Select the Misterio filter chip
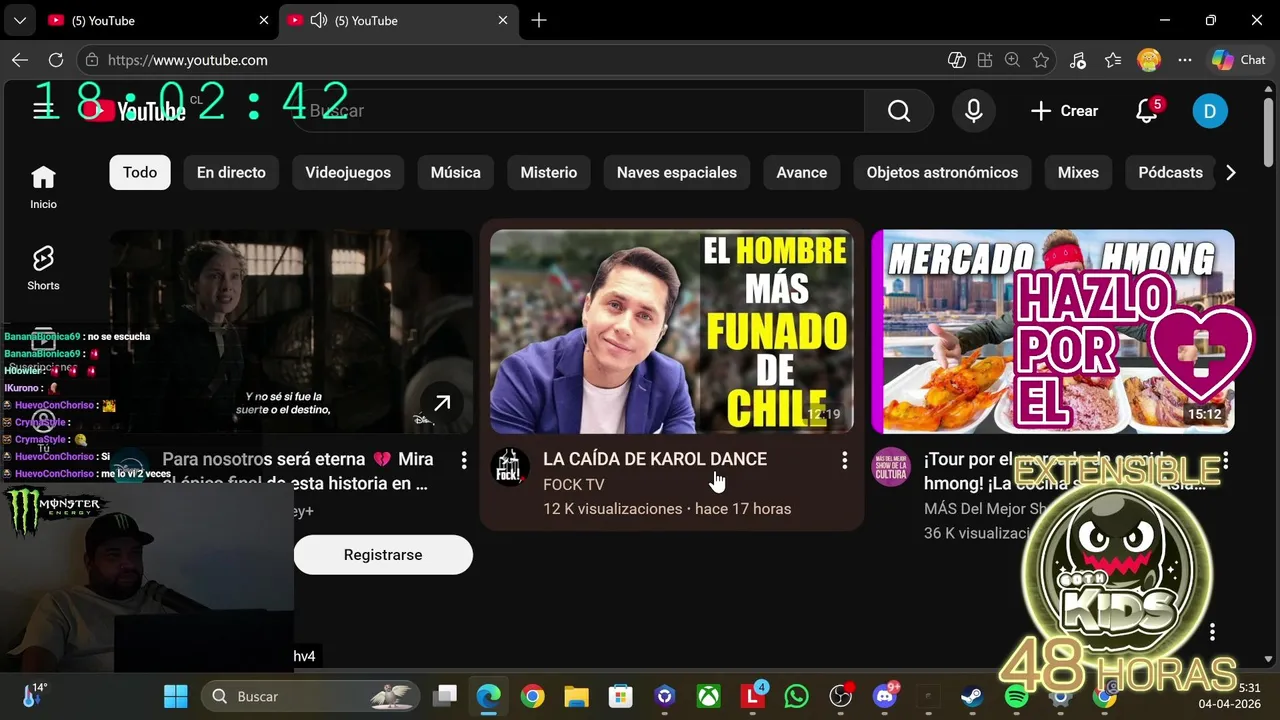This screenshot has height=720, width=1280. point(549,172)
